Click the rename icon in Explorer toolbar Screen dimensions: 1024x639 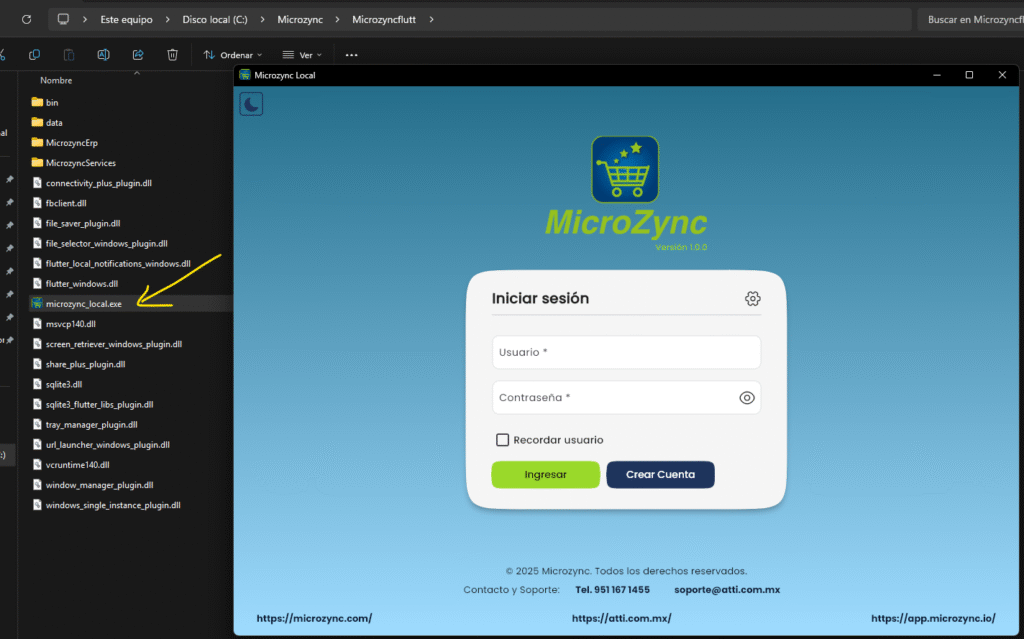pyautogui.click(x=103, y=55)
